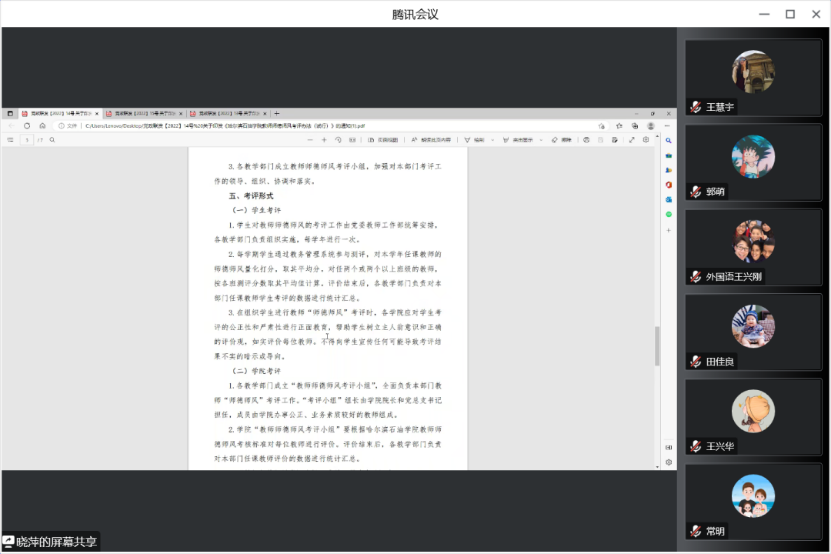Click the browser refresh button
Screen dimensions: 831x554
(x=26, y=126)
